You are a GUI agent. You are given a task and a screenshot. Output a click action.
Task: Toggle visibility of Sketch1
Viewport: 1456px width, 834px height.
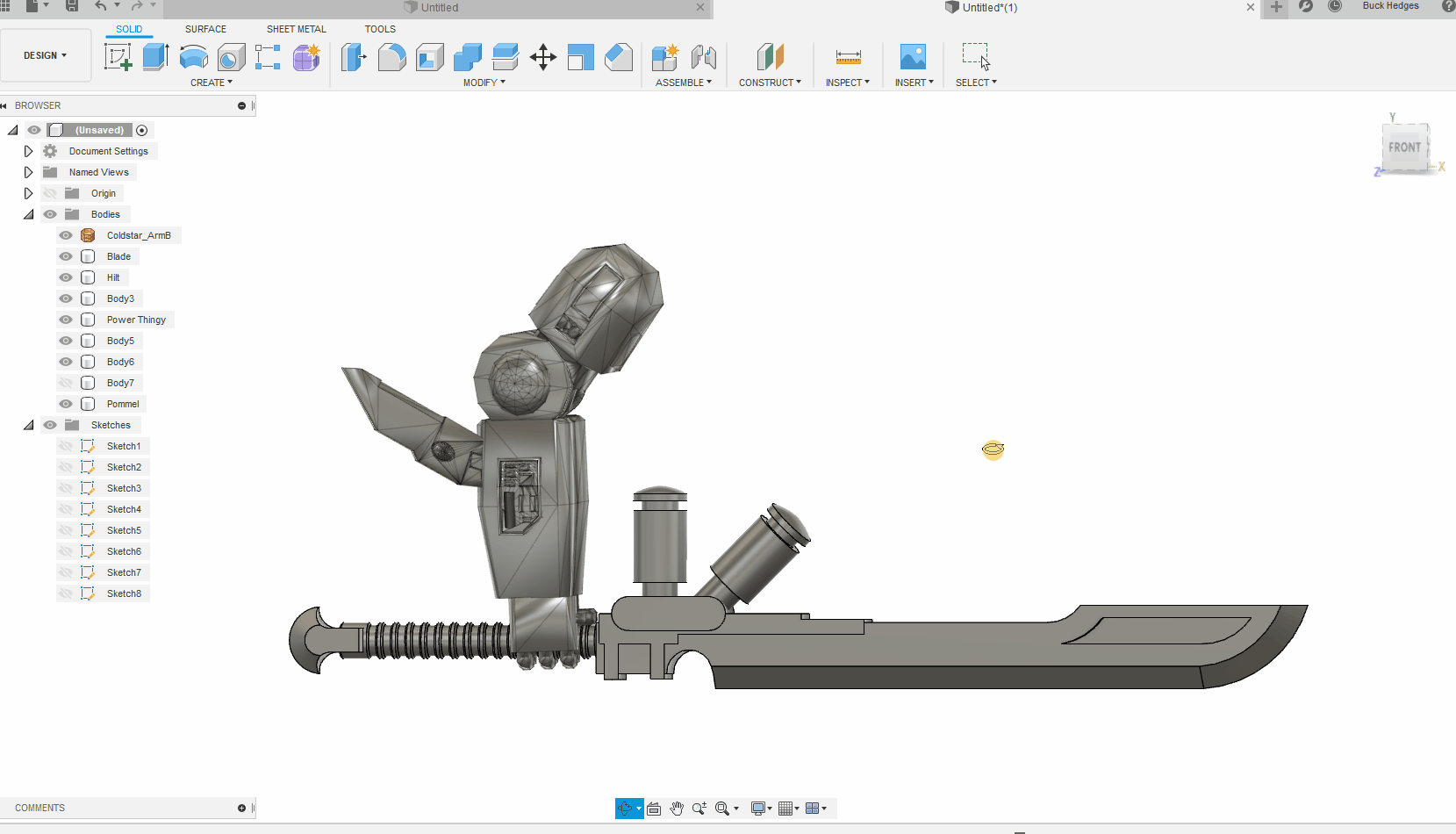coord(66,446)
